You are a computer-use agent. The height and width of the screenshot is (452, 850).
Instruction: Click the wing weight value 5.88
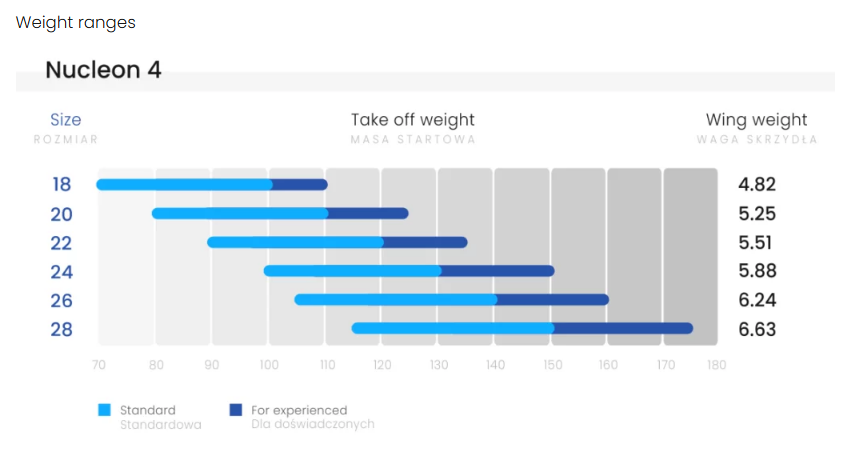pyautogui.click(x=757, y=272)
